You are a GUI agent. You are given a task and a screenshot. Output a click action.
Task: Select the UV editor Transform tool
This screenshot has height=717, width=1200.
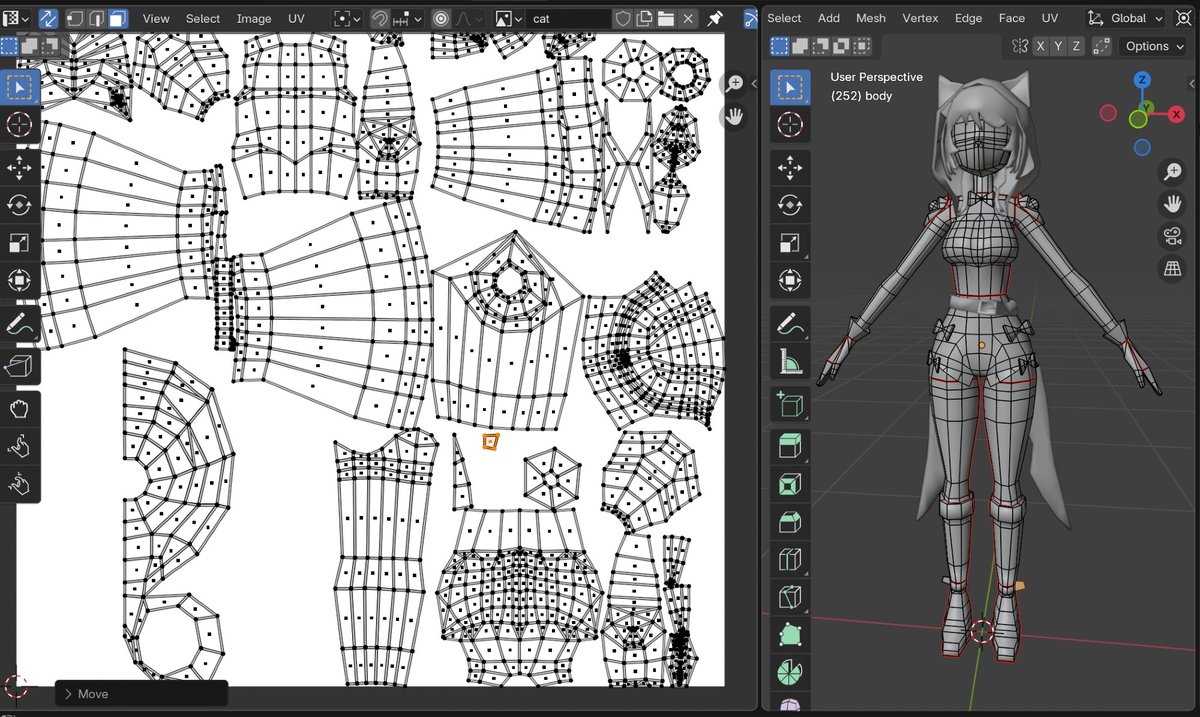pos(20,281)
